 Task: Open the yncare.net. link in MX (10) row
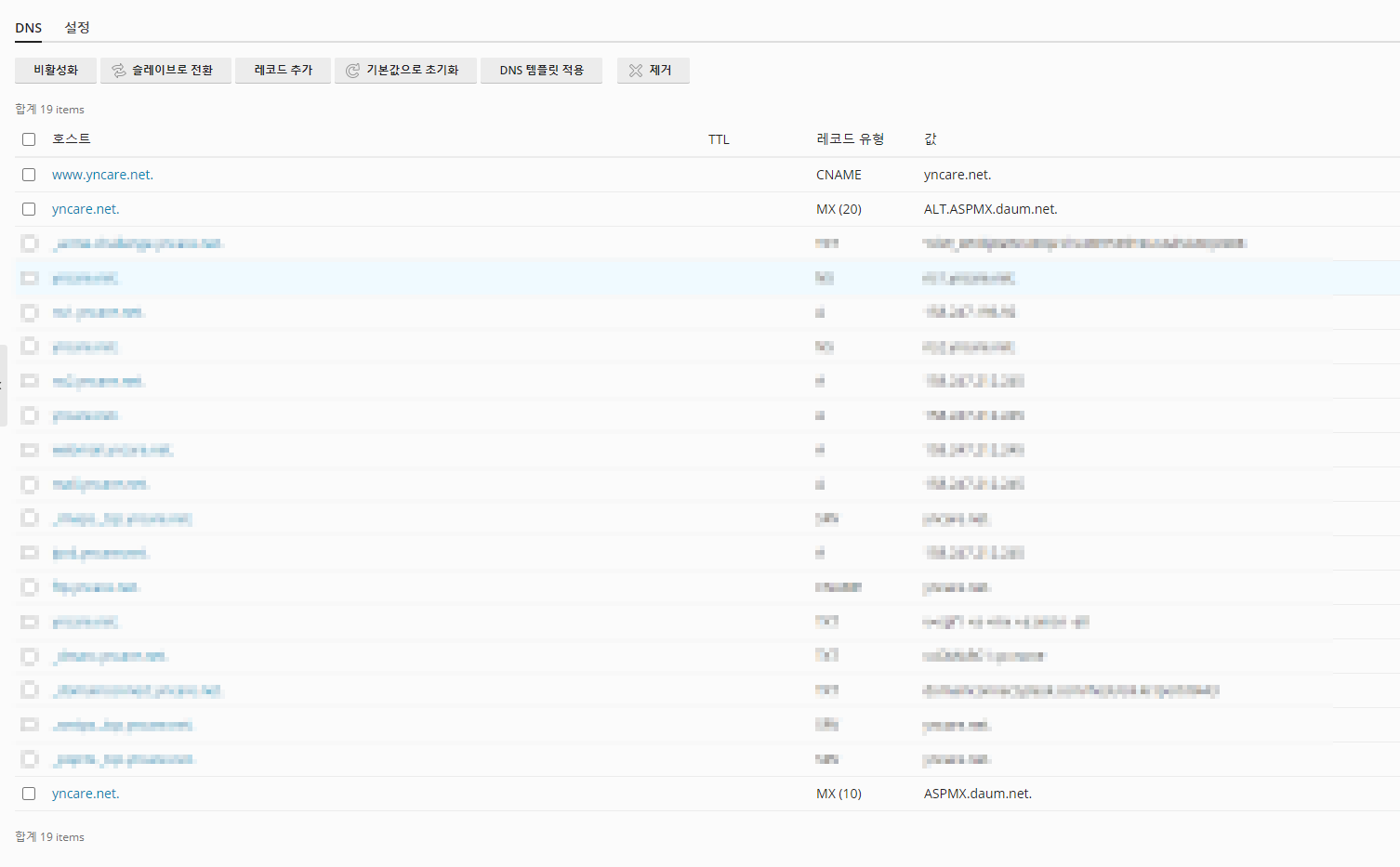point(86,794)
